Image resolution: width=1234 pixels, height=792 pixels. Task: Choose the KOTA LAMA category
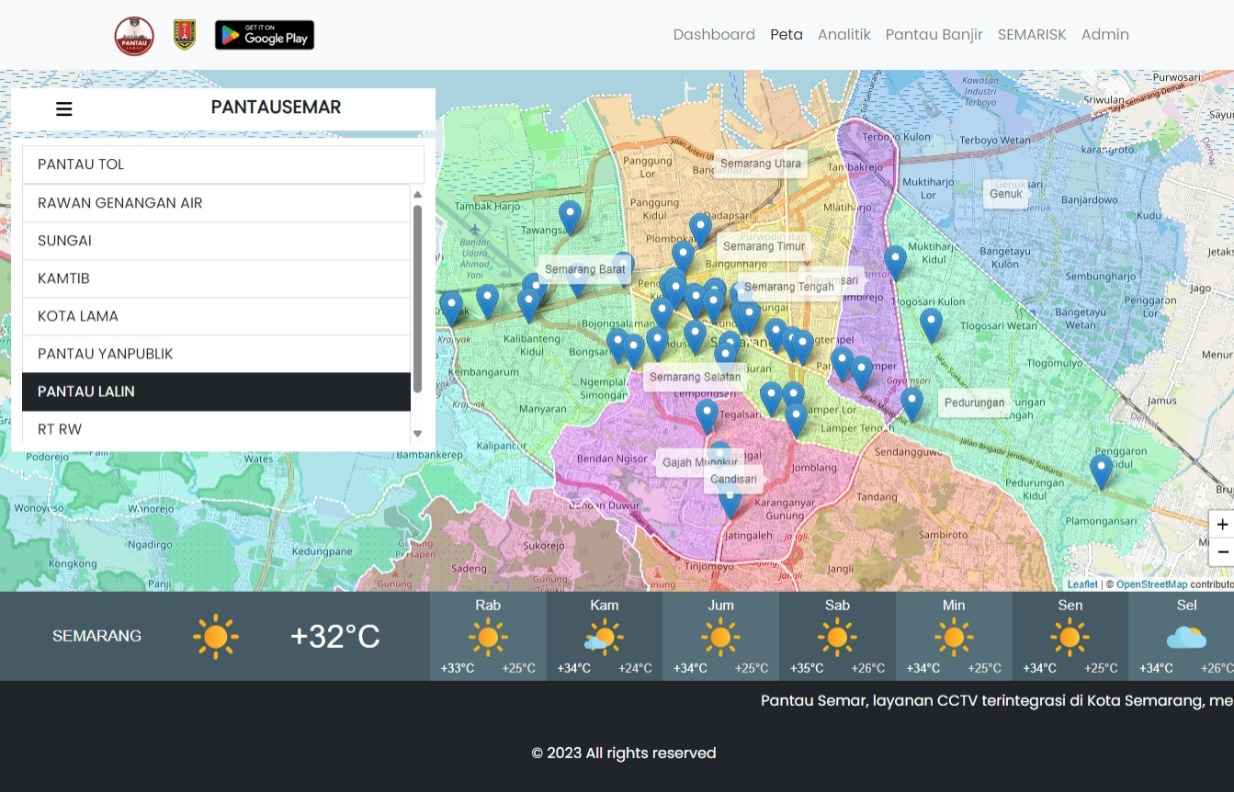pos(216,316)
